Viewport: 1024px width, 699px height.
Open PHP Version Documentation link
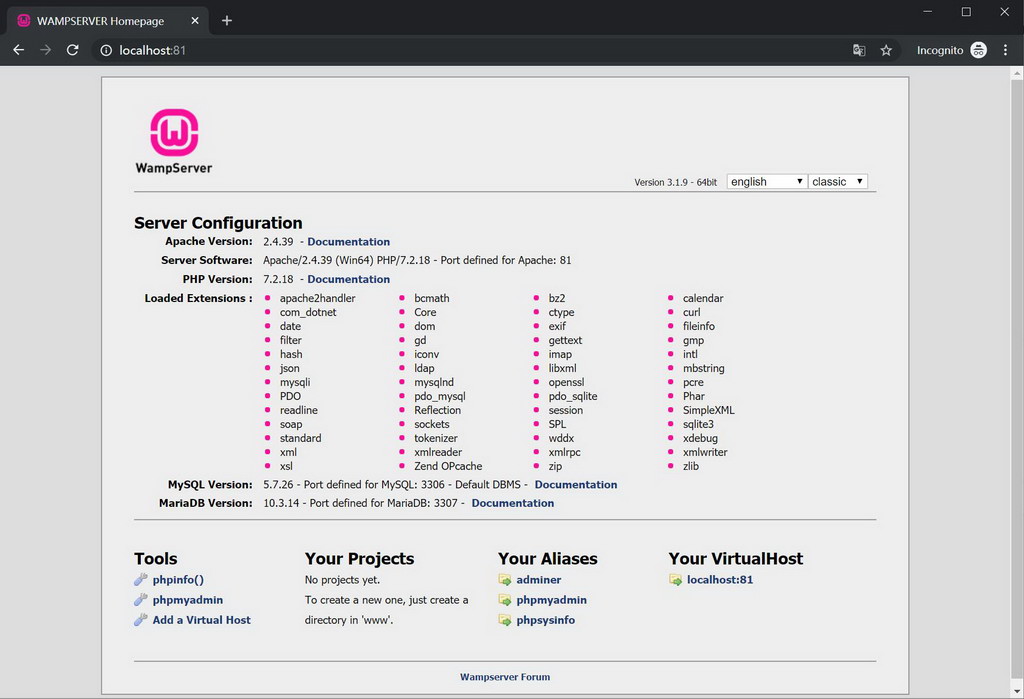pos(349,279)
